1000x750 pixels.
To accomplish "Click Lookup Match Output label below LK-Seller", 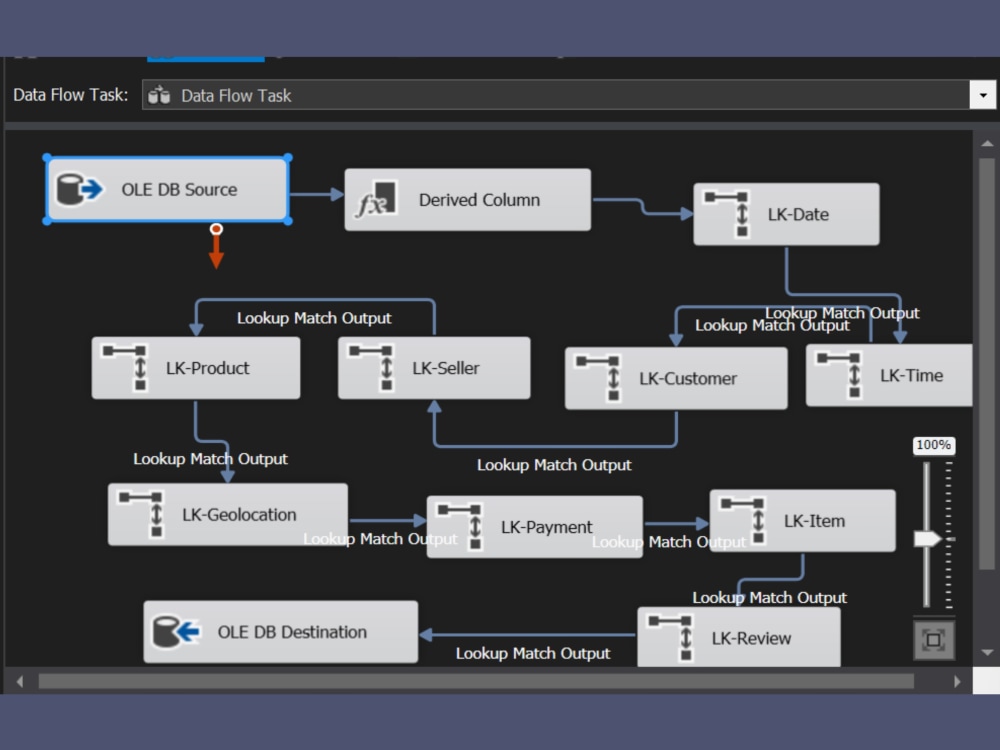I will 554,464.
